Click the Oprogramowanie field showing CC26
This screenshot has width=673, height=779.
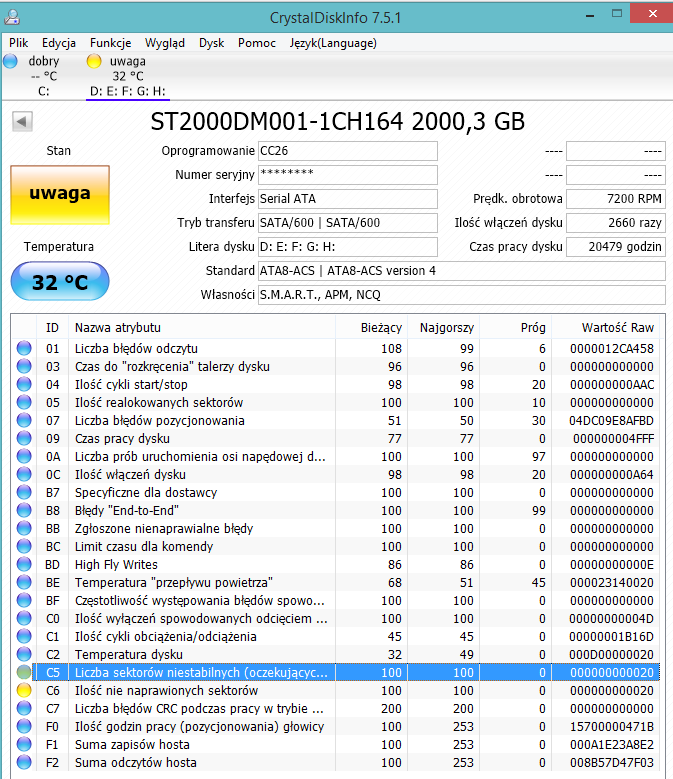pyautogui.click(x=348, y=151)
